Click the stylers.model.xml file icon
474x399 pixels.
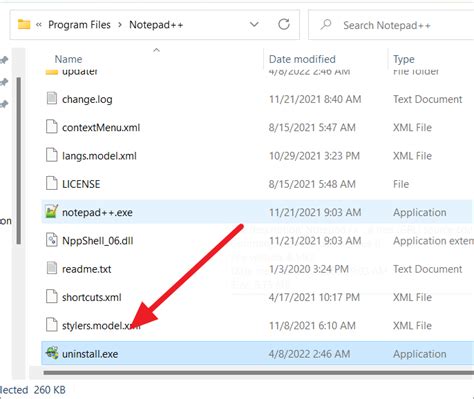click(x=52, y=325)
